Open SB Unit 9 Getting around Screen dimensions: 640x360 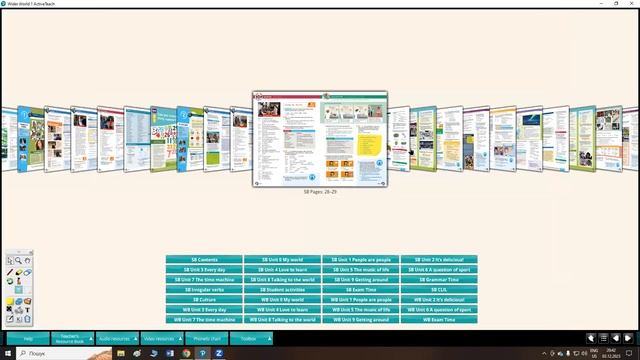pyautogui.click(x=361, y=280)
